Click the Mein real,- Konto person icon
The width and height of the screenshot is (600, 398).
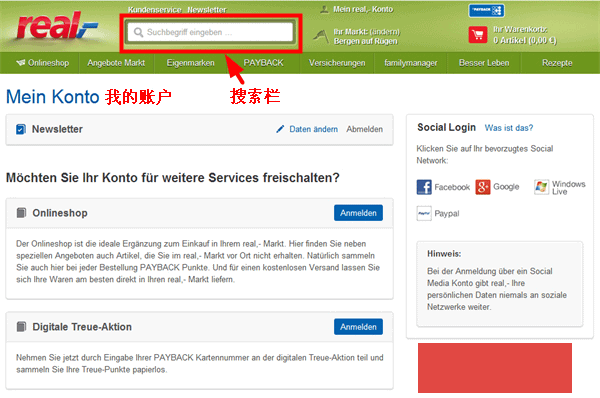(x=324, y=9)
